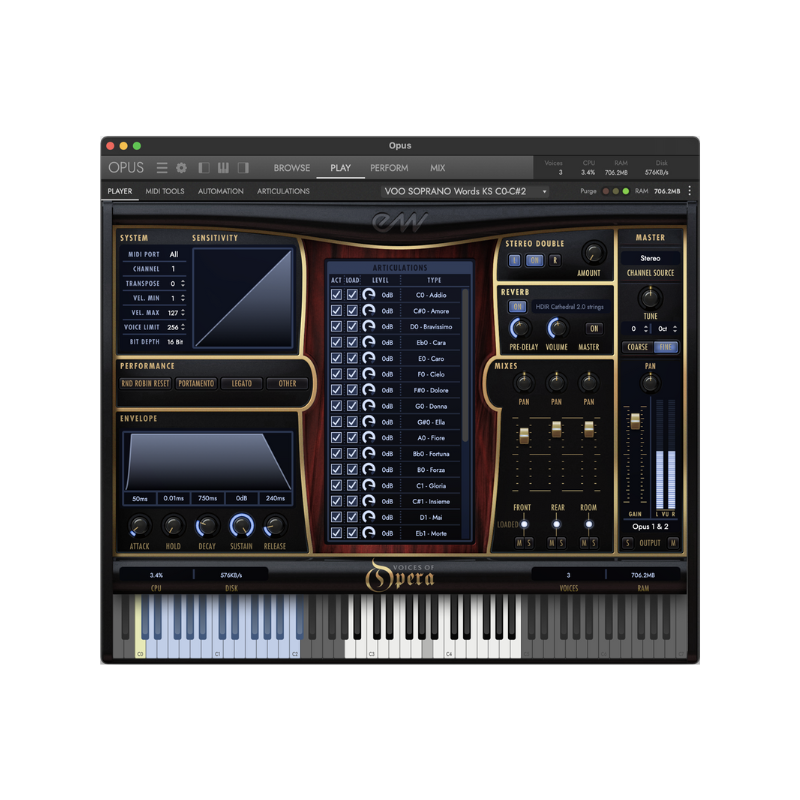Click the Portamento button
The height and width of the screenshot is (800, 800).
pos(196,383)
